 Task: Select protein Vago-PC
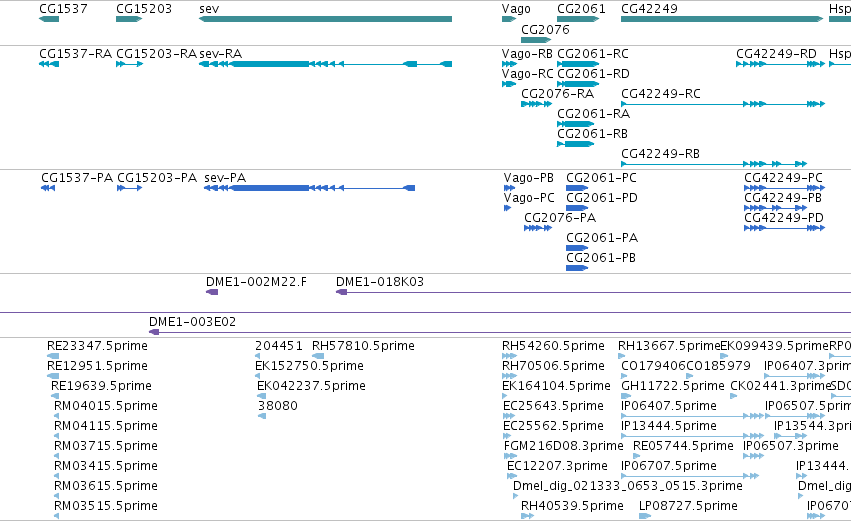point(507,208)
